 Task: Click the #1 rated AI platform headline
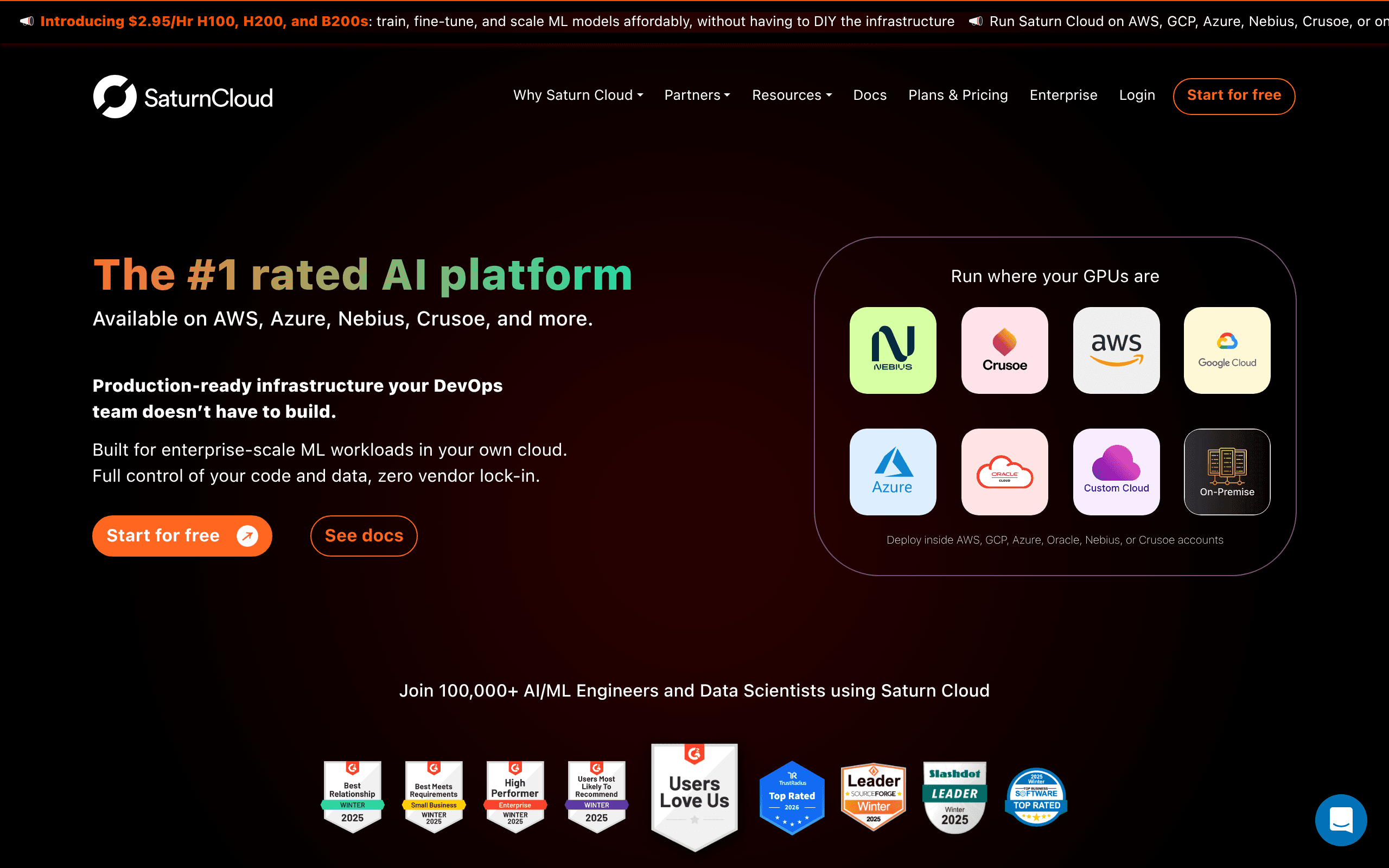[363, 275]
